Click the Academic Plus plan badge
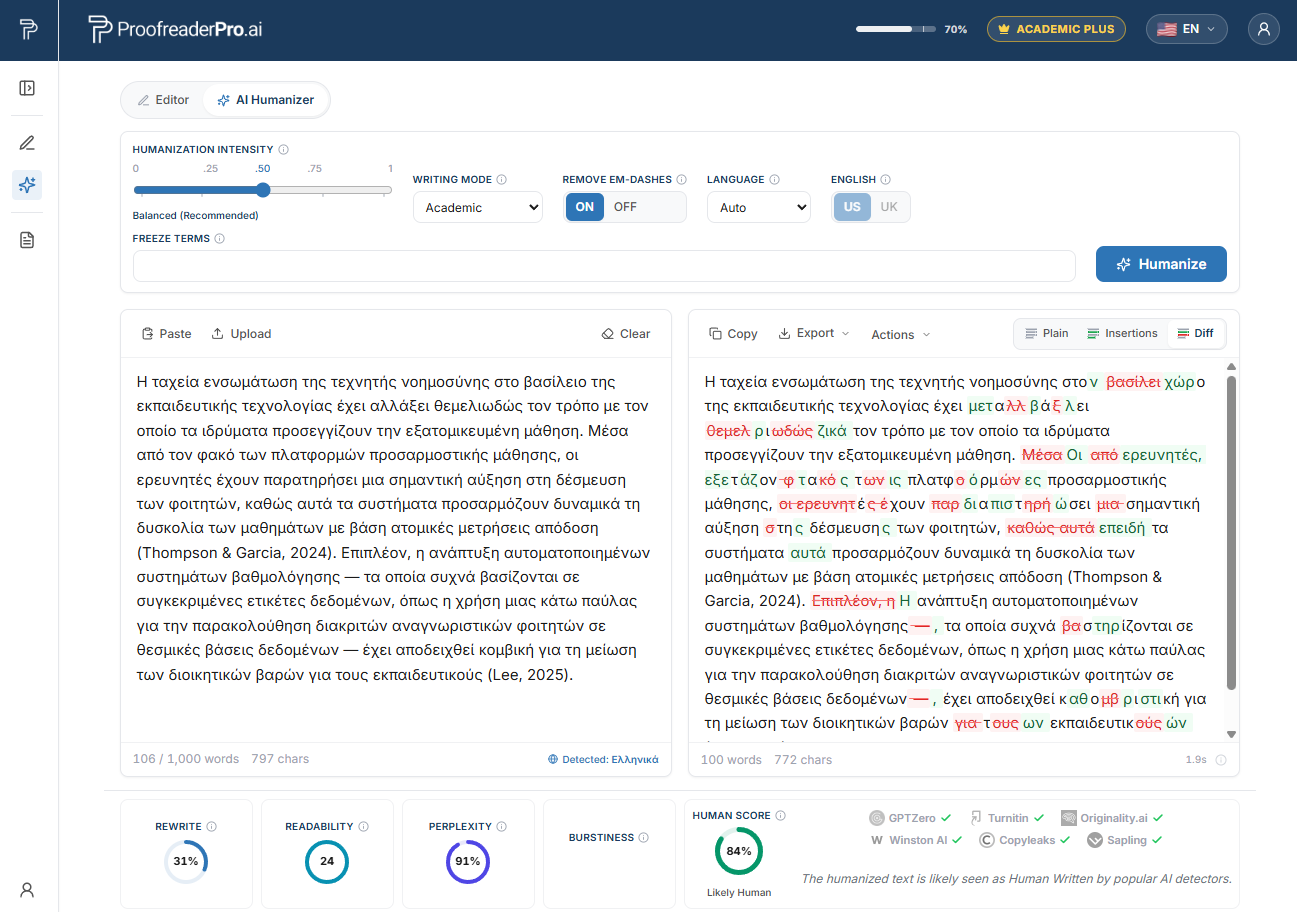1297x912 pixels. tap(1056, 29)
